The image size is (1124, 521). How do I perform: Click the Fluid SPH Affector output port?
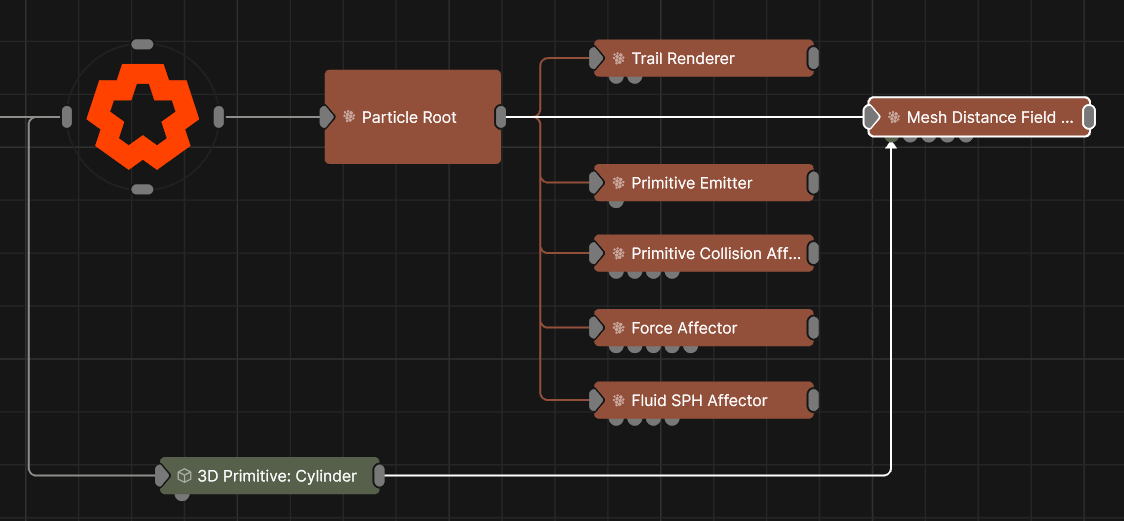click(813, 401)
